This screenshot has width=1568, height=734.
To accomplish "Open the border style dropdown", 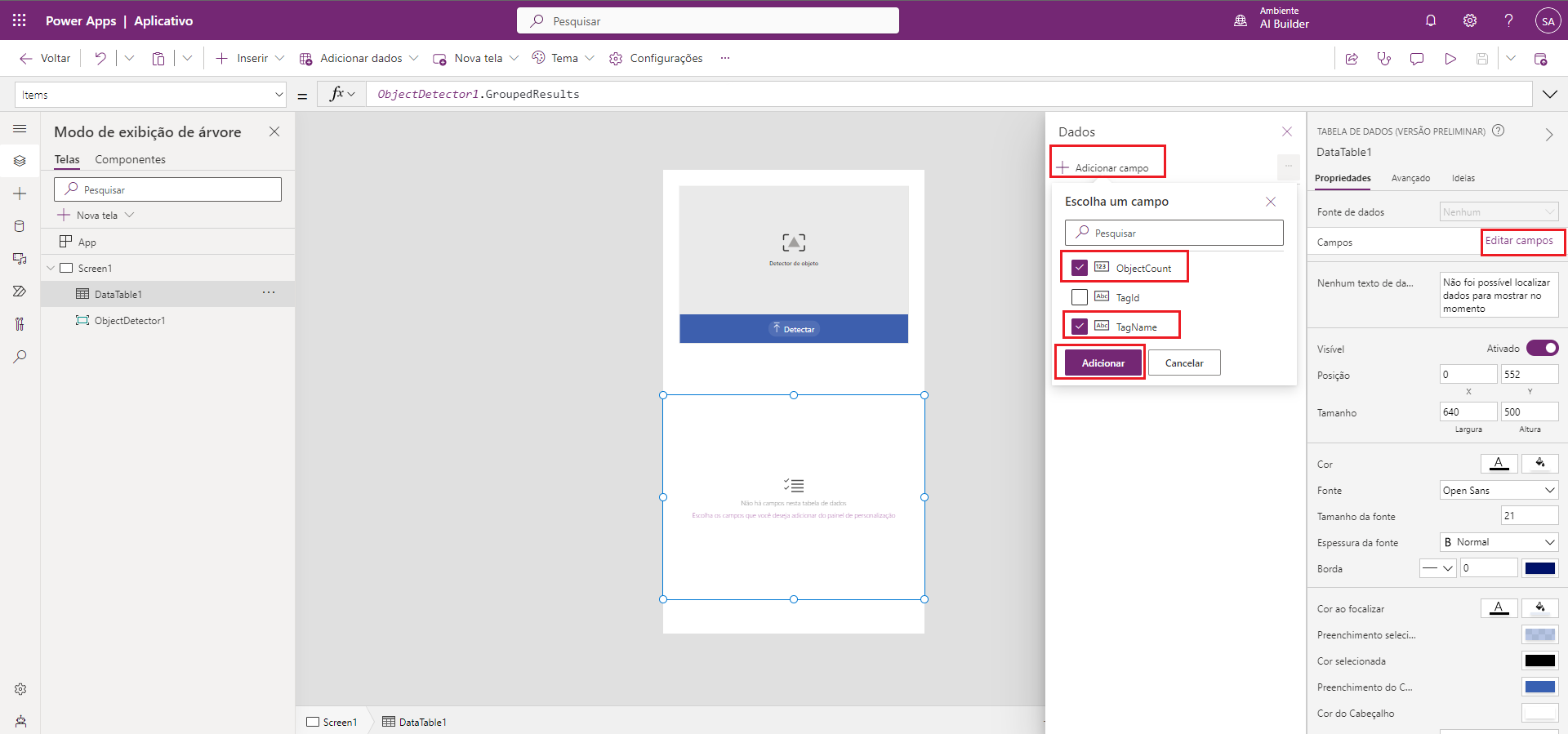I will [1438, 568].
